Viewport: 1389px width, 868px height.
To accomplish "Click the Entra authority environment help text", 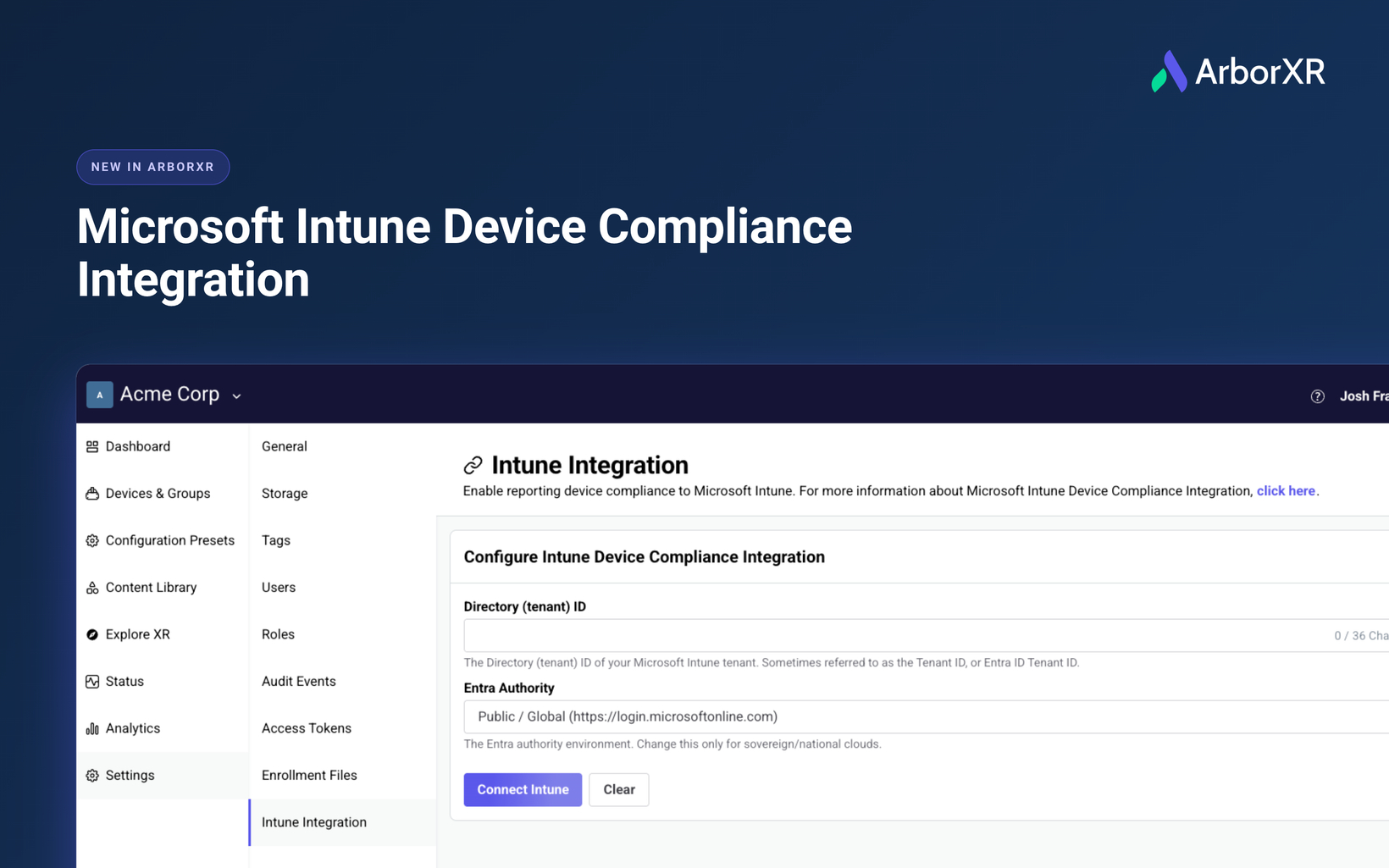I will tap(672, 744).
